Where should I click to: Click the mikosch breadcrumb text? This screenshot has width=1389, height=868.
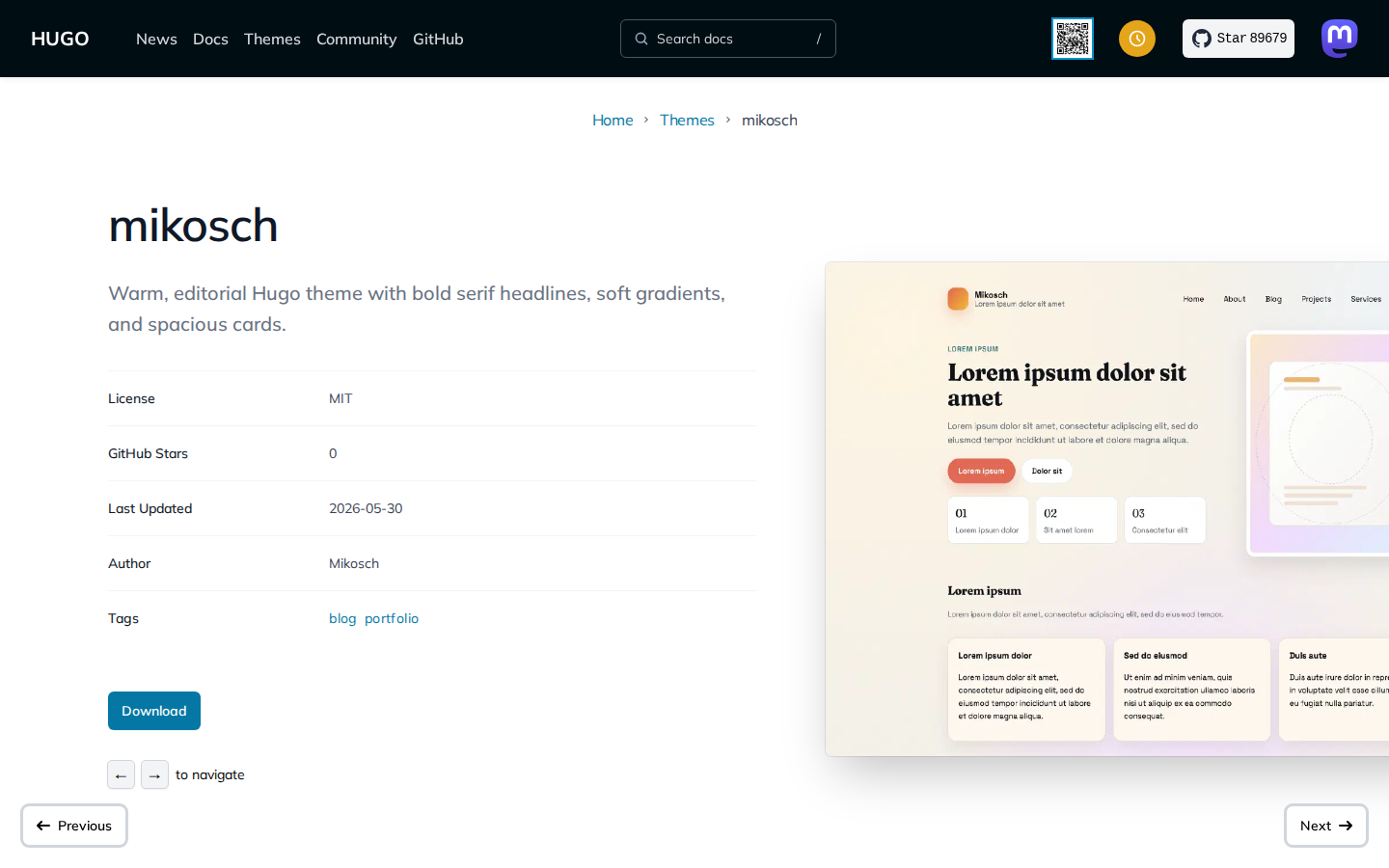point(770,120)
